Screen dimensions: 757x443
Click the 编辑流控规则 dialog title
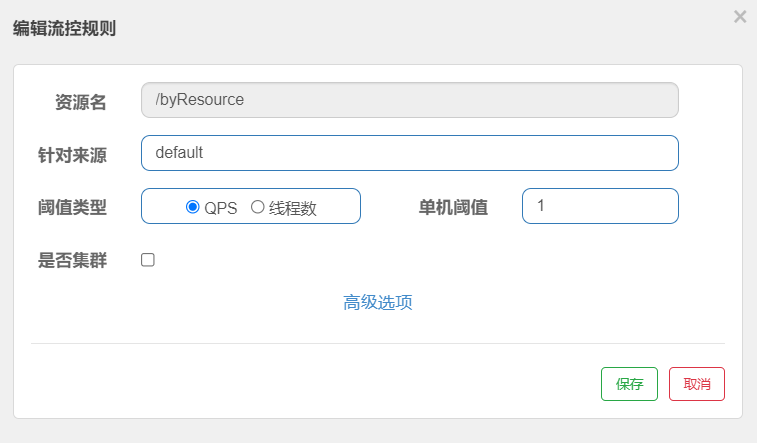click(x=64, y=28)
